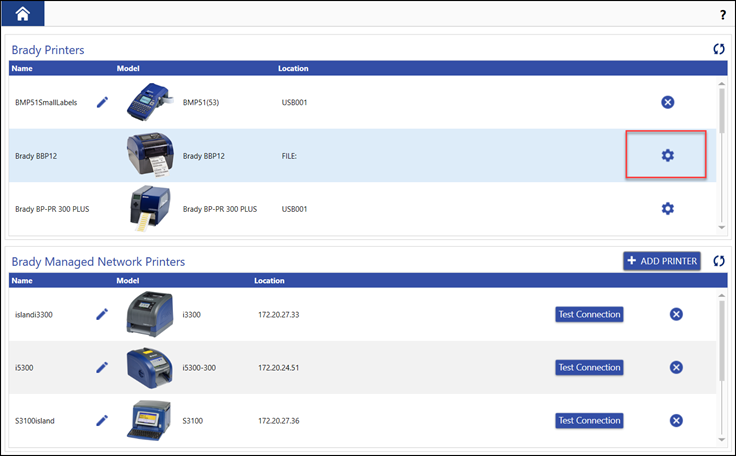Click scrollbar thumb in Brady Printers list
This screenshot has height=456, width=736.
pyautogui.click(x=721, y=110)
